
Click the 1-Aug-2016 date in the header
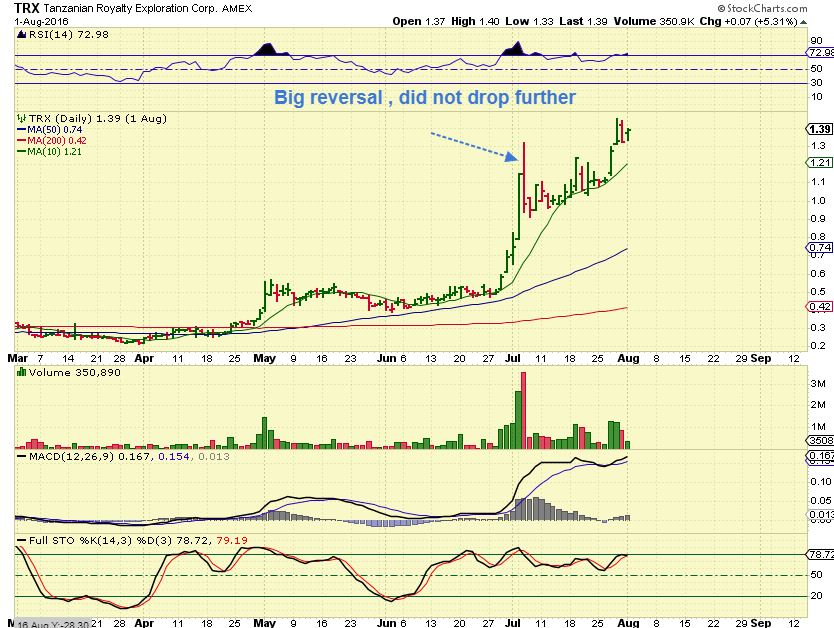(x=41, y=22)
